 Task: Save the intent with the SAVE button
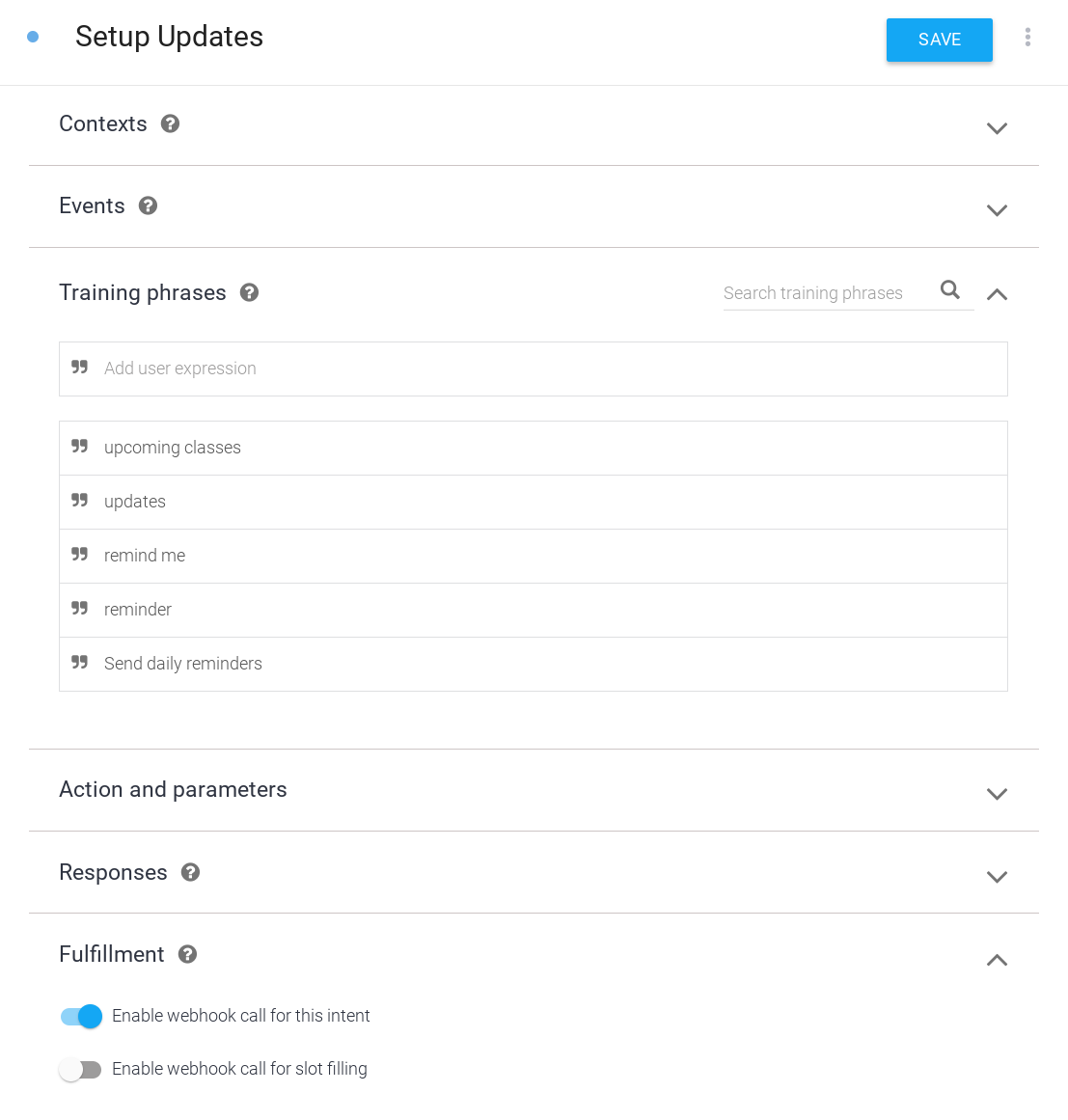point(939,40)
